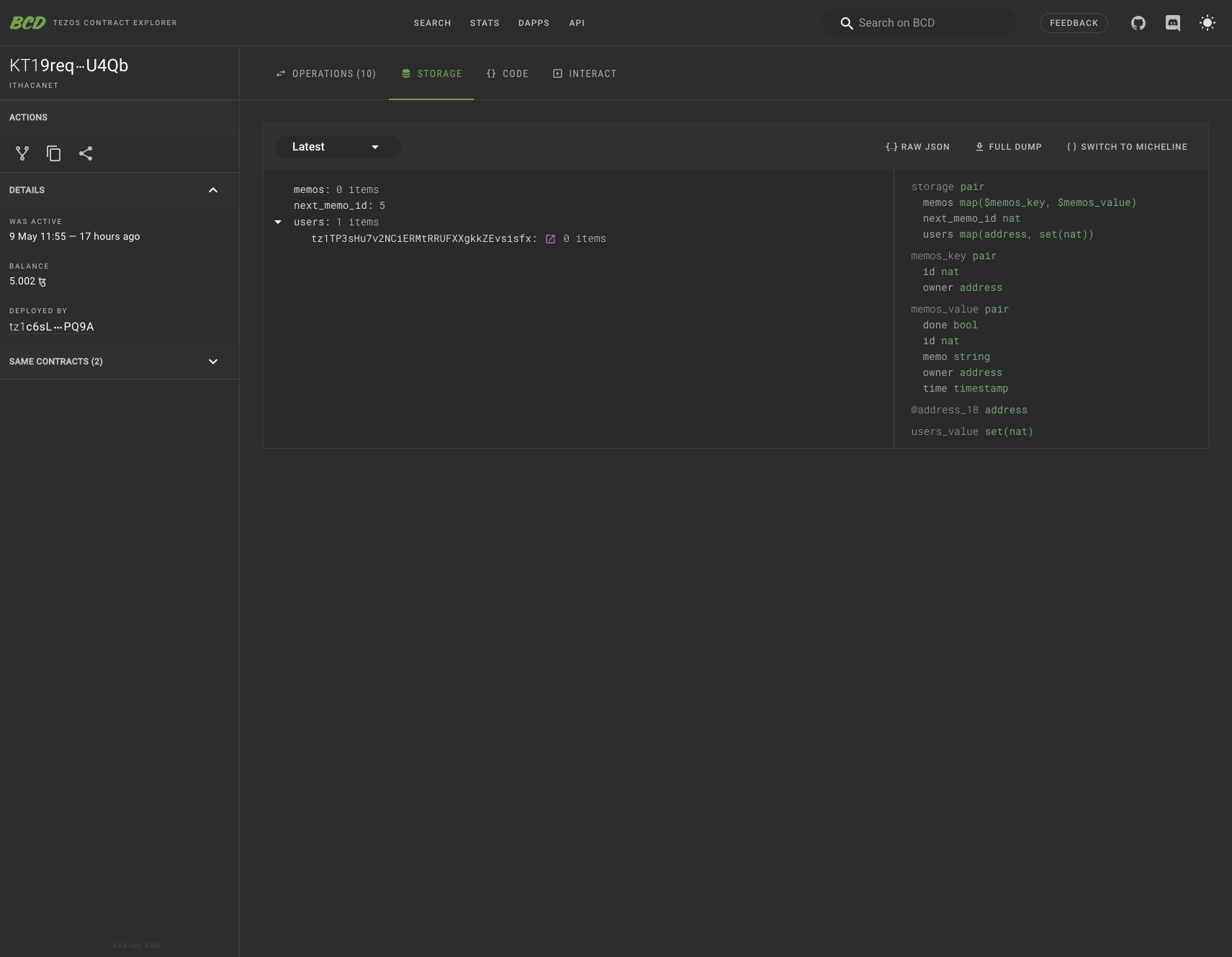1232x957 pixels.
Task: Copy the contract address icon
Action: pos(54,153)
